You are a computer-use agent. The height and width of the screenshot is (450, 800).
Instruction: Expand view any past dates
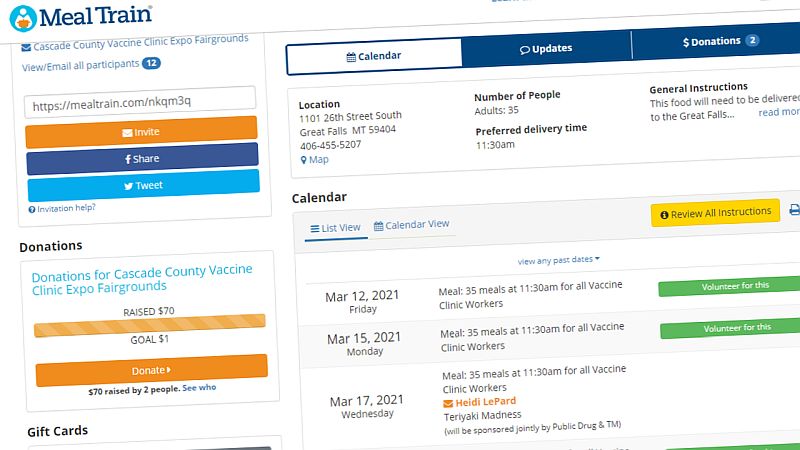[x=558, y=260]
